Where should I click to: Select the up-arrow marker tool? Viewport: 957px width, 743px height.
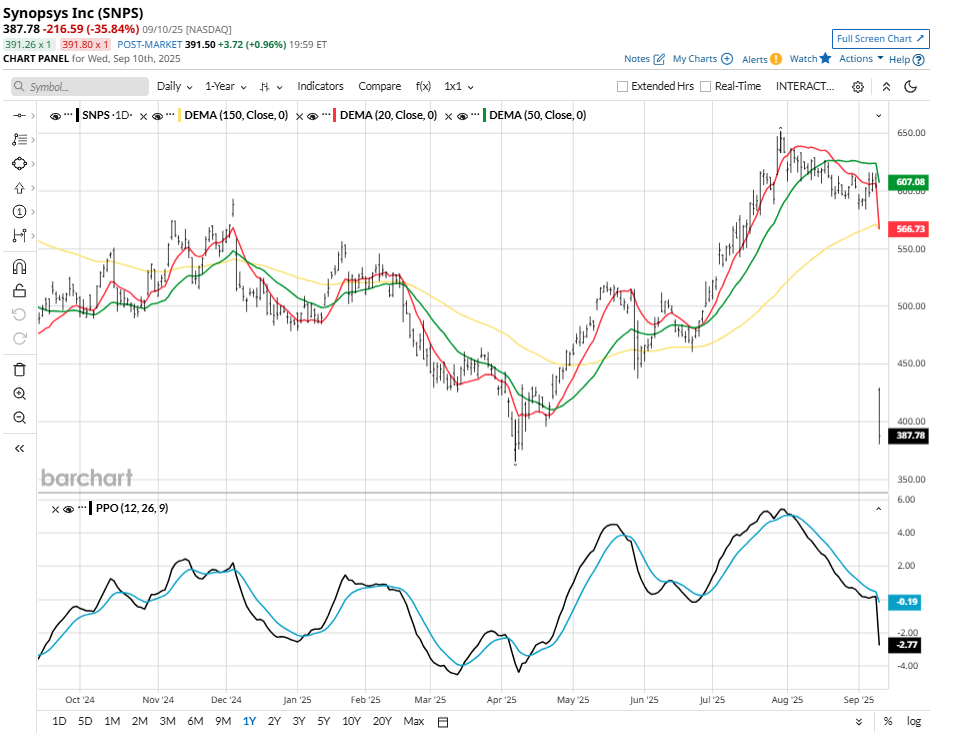(20, 188)
